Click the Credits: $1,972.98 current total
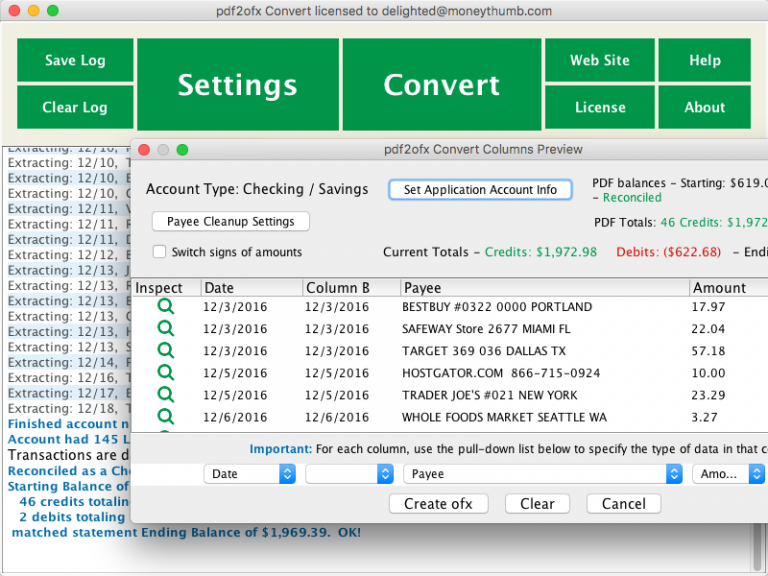This screenshot has height=576, width=768. tap(541, 252)
